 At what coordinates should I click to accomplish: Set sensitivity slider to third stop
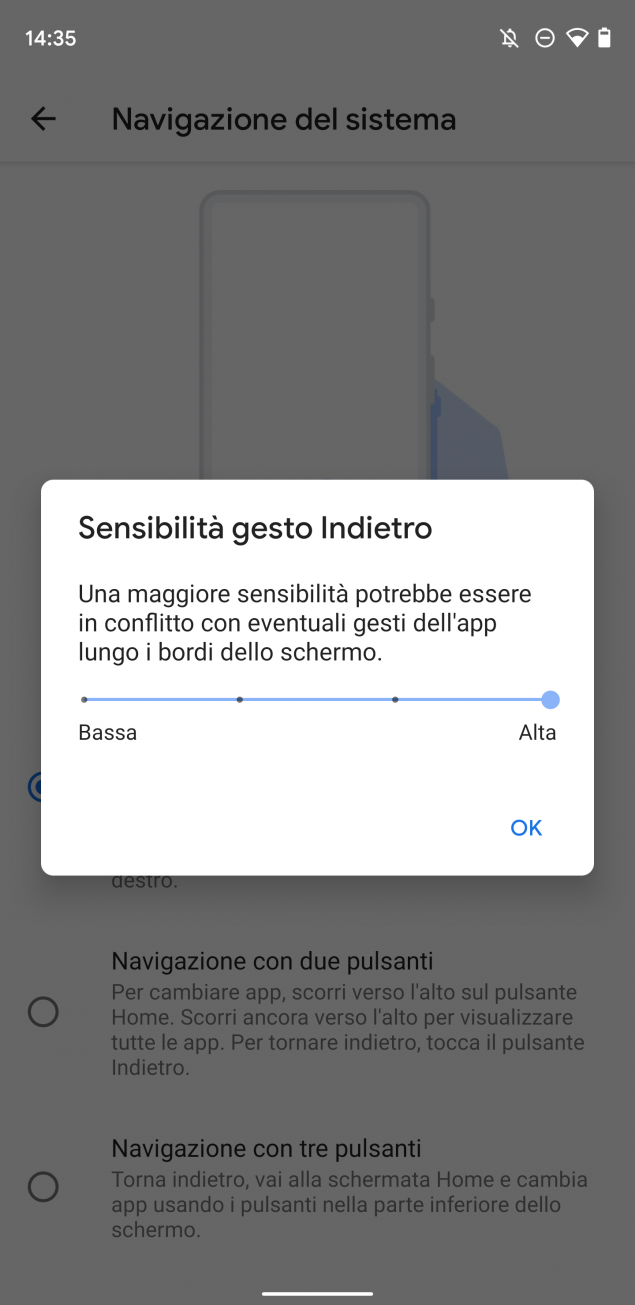pyautogui.click(x=396, y=700)
